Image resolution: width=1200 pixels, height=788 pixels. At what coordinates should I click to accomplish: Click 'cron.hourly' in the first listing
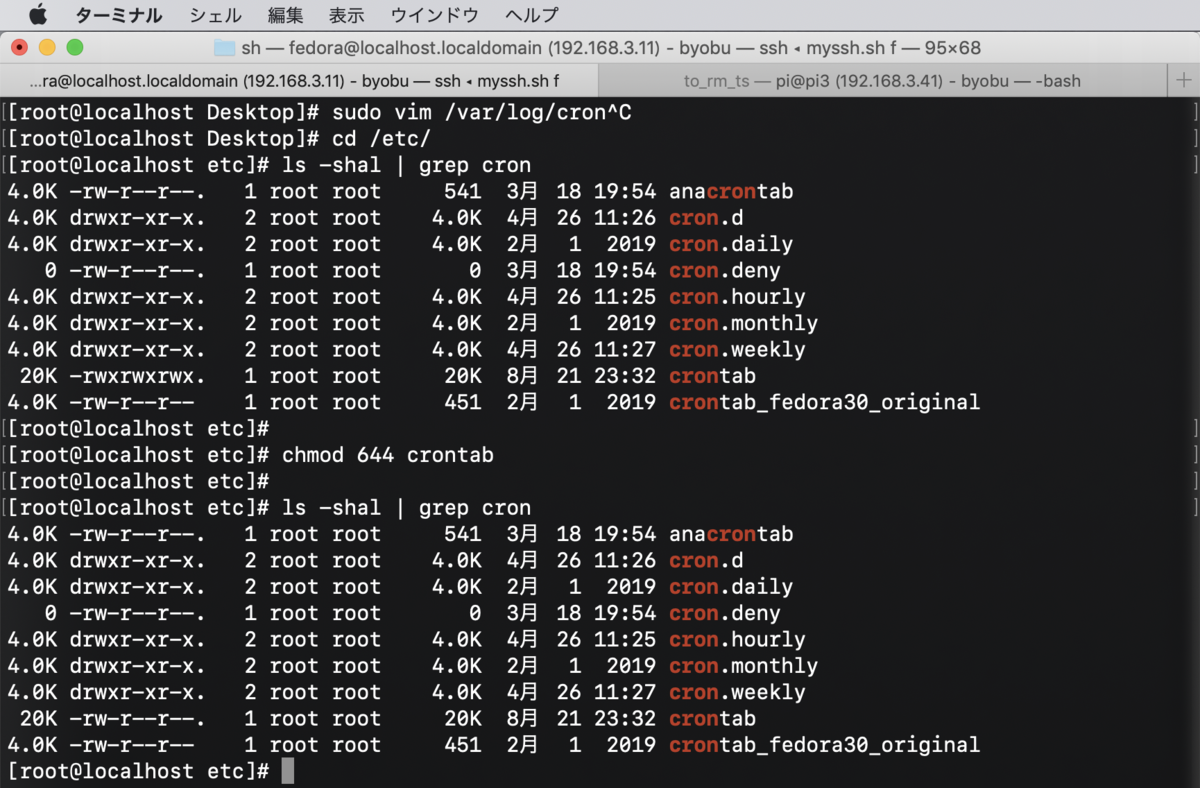coord(737,297)
